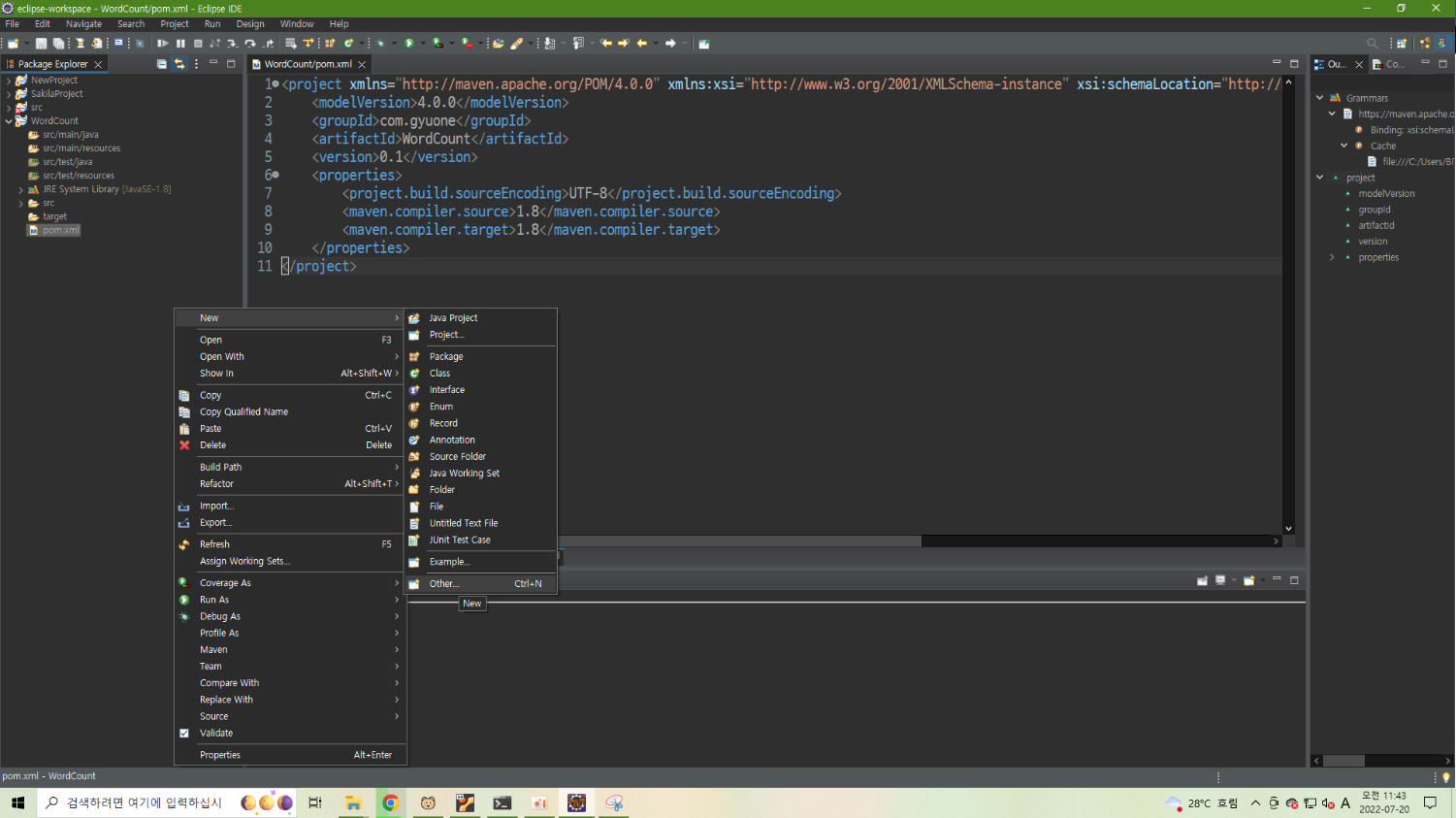This screenshot has height=818, width=1456.
Task: Open Chrome from the Windows taskbar
Action: pyautogui.click(x=390, y=802)
